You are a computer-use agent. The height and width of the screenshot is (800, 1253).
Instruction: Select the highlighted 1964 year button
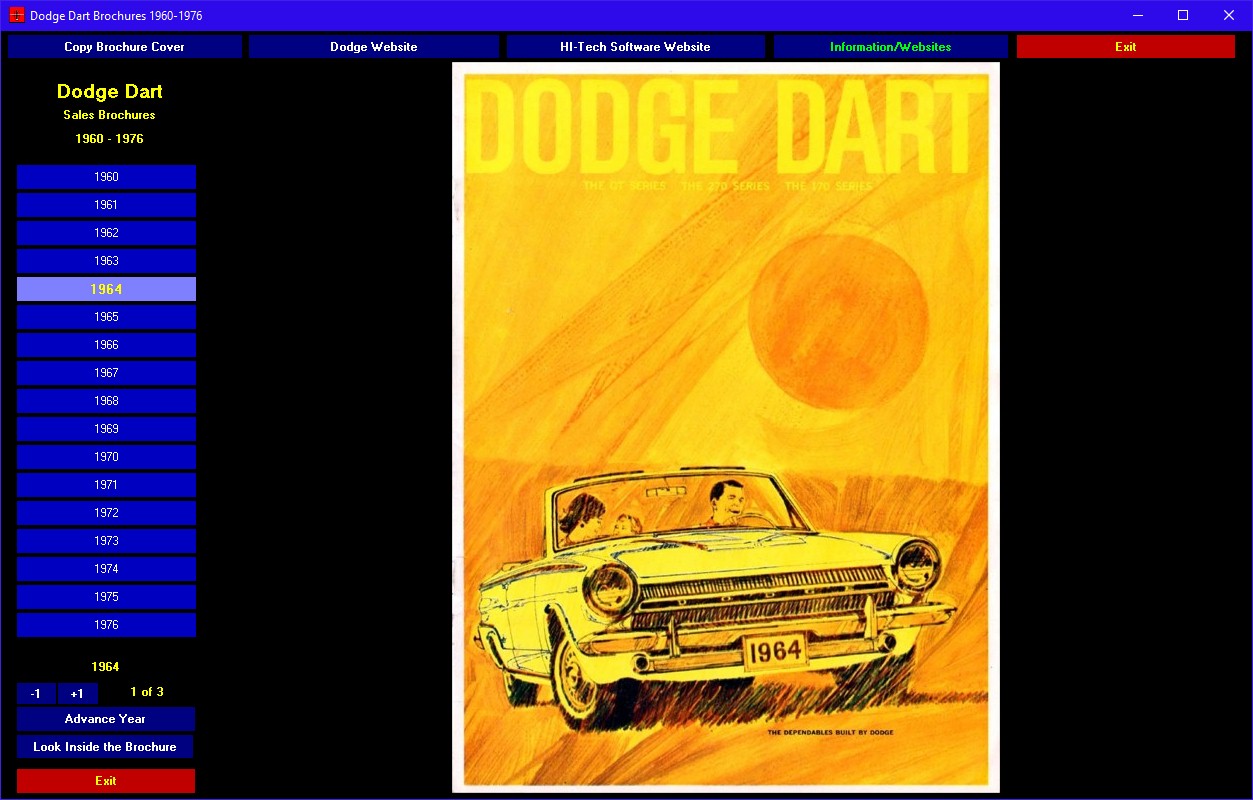[x=106, y=289]
